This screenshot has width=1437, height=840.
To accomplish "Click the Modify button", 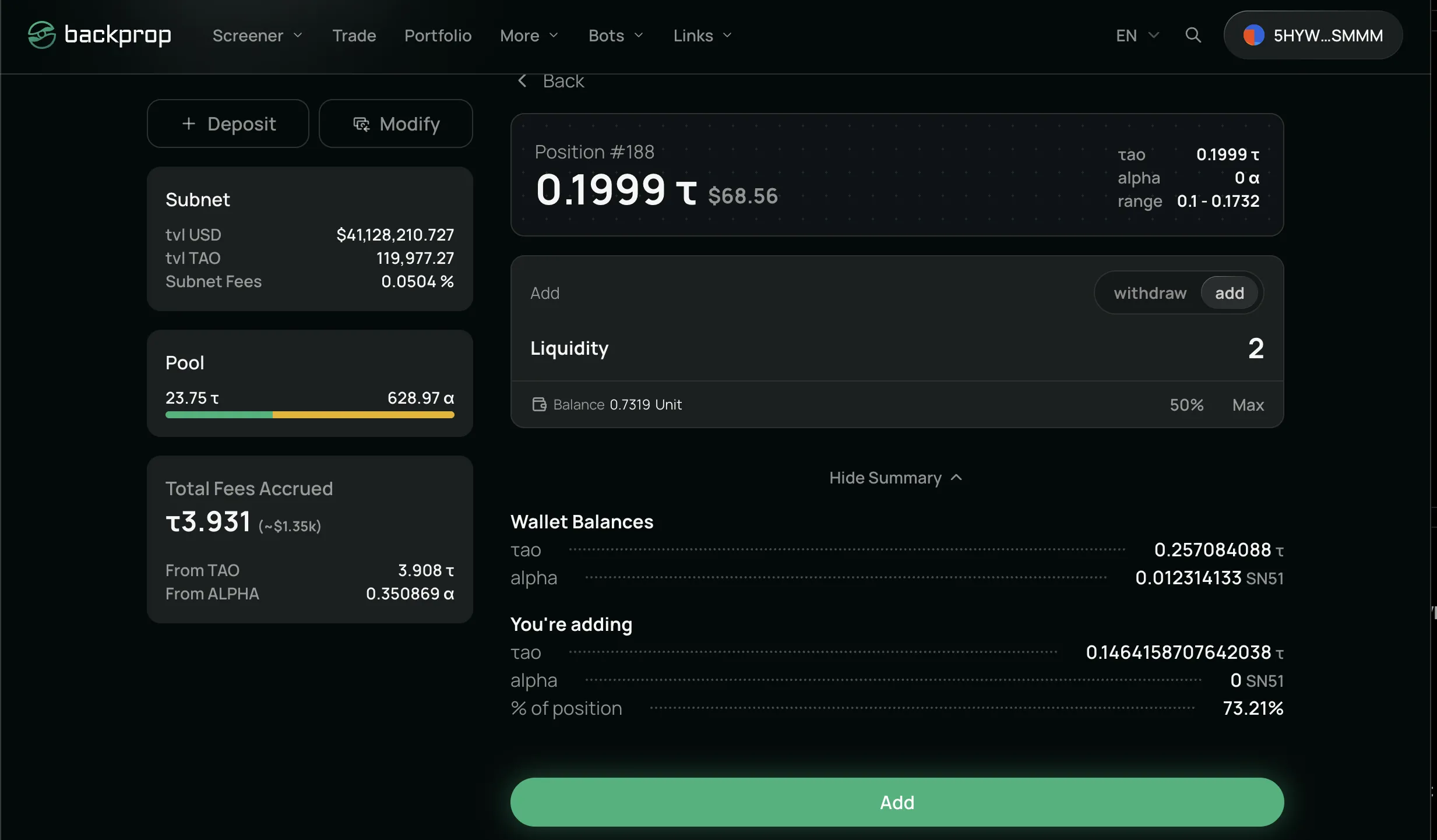I will (x=396, y=123).
